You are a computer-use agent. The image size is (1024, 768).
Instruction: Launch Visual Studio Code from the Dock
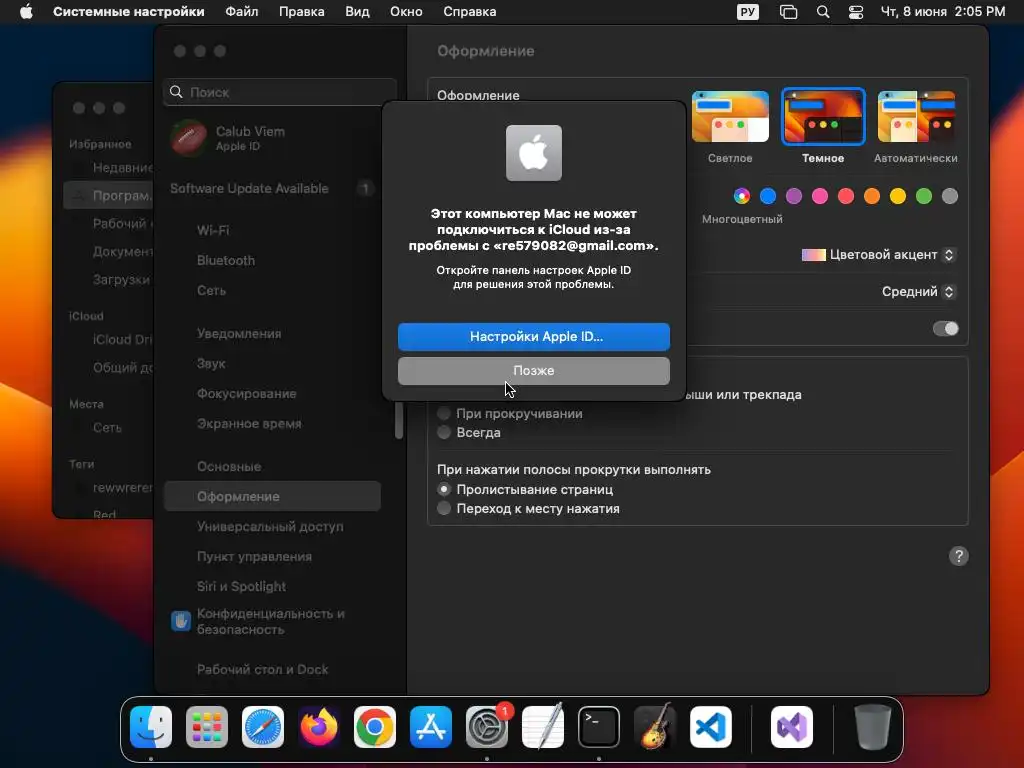pos(711,727)
